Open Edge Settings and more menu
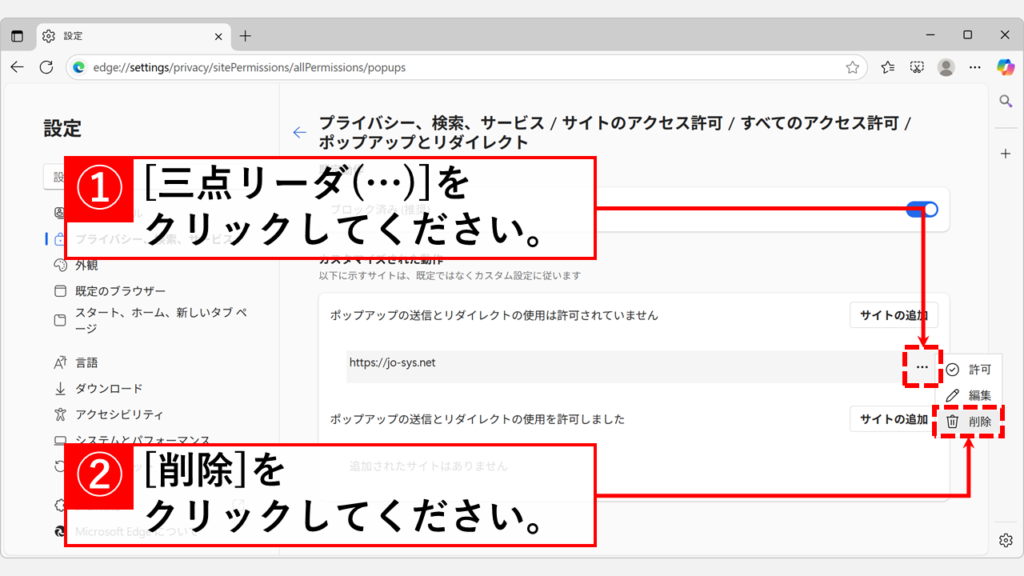The height and width of the screenshot is (576, 1024). pyautogui.click(x=975, y=67)
